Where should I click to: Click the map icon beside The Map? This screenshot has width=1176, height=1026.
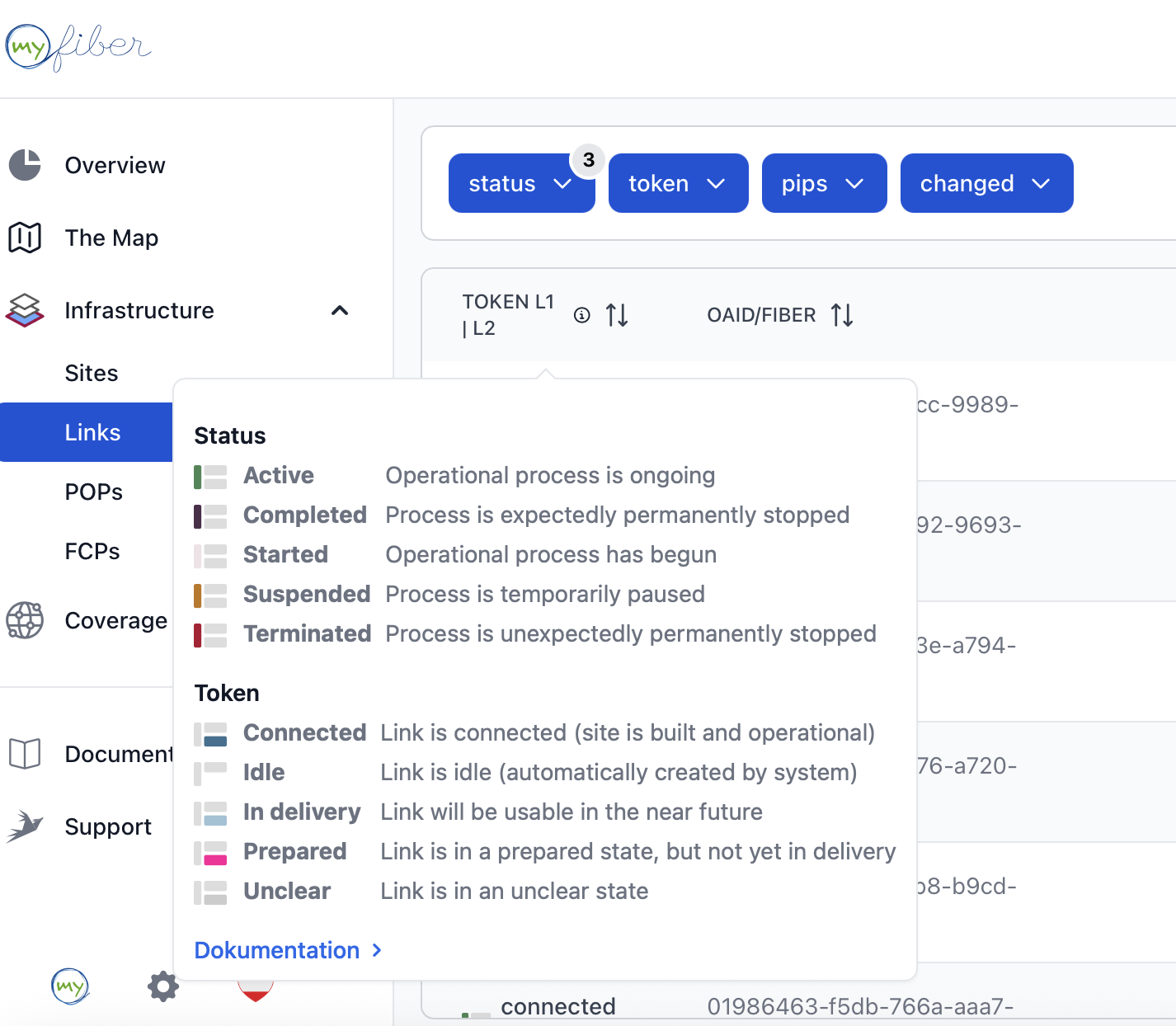coord(25,238)
